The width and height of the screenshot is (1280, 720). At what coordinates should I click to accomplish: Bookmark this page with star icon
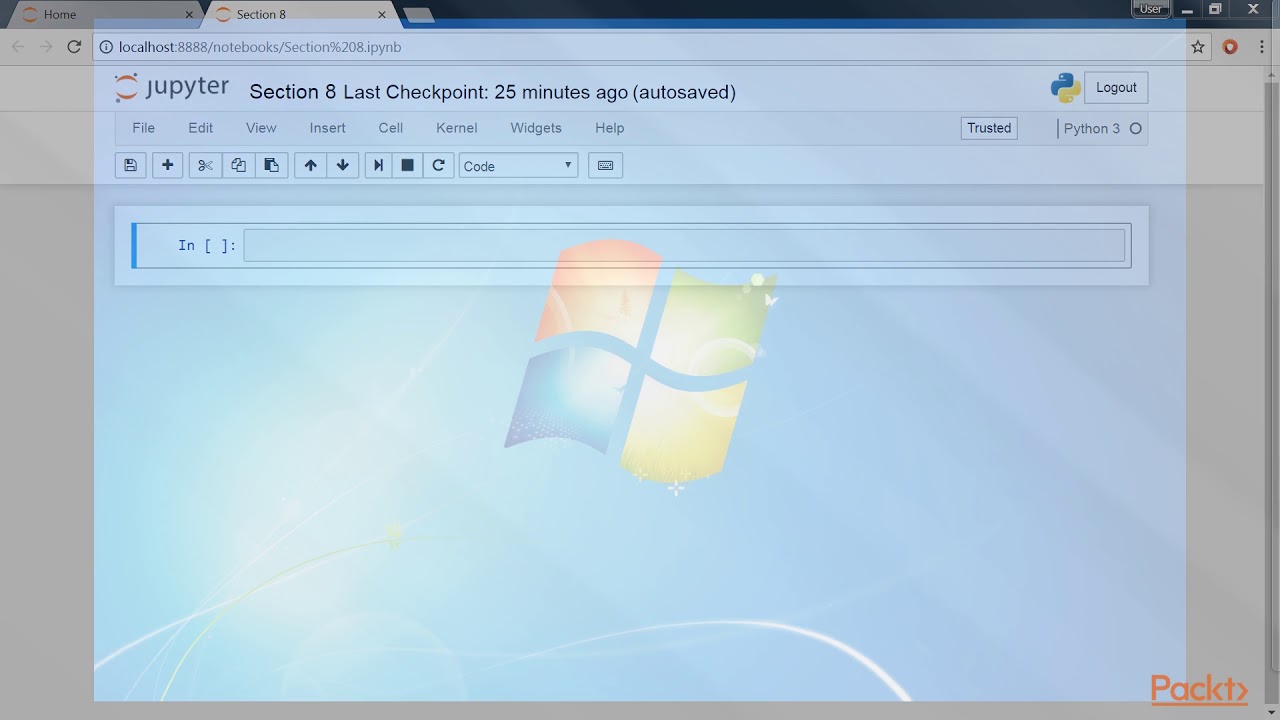[1198, 47]
